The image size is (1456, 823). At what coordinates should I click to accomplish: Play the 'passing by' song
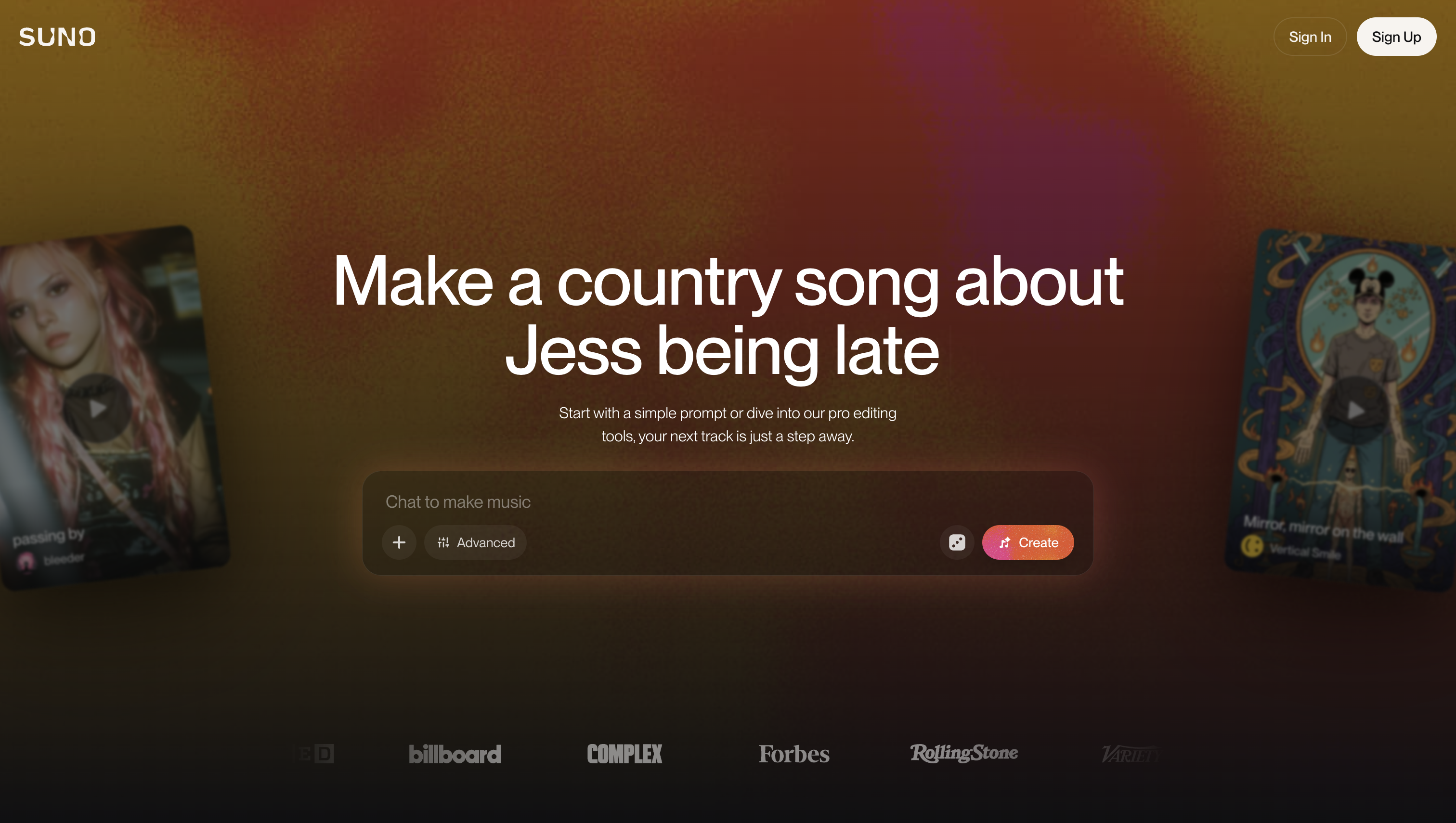click(98, 408)
